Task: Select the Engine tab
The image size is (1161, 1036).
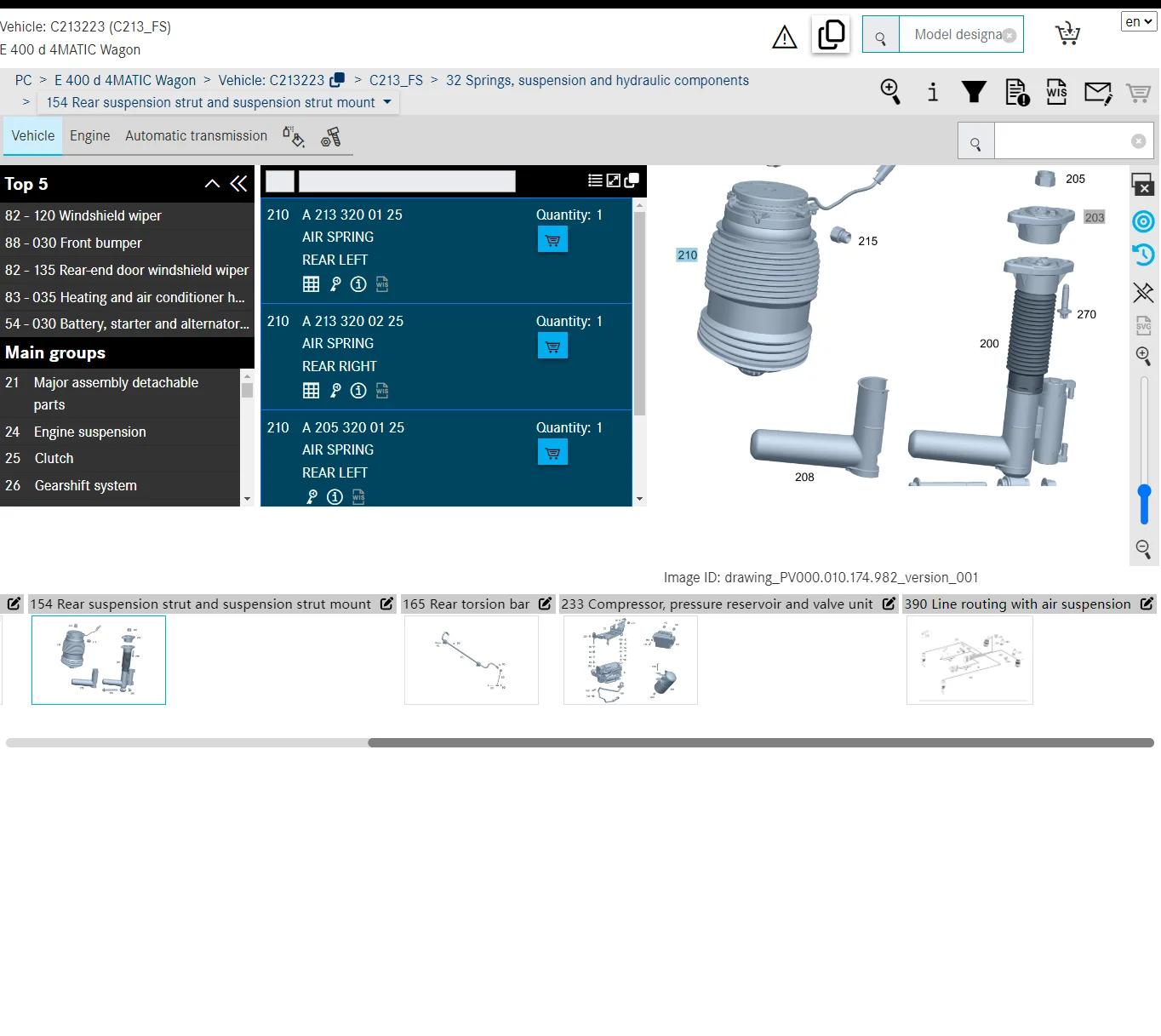Action: (x=90, y=136)
